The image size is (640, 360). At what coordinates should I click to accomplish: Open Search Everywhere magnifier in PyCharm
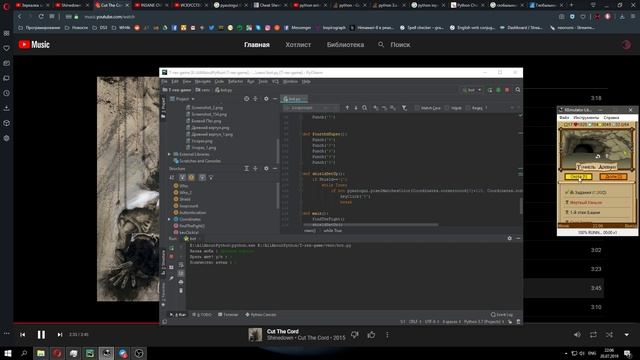(518, 90)
